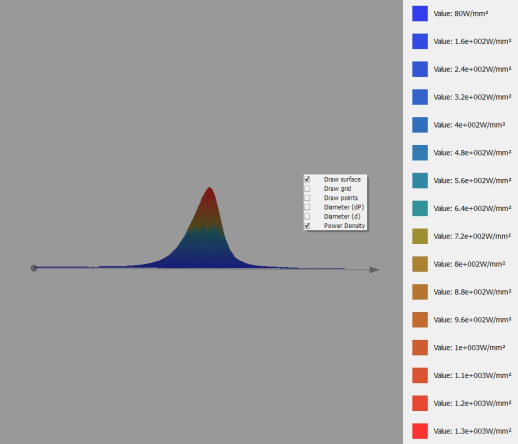The height and width of the screenshot is (444, 518).
Task: Click the red peak of the beam profile
Action: point(209,195)
